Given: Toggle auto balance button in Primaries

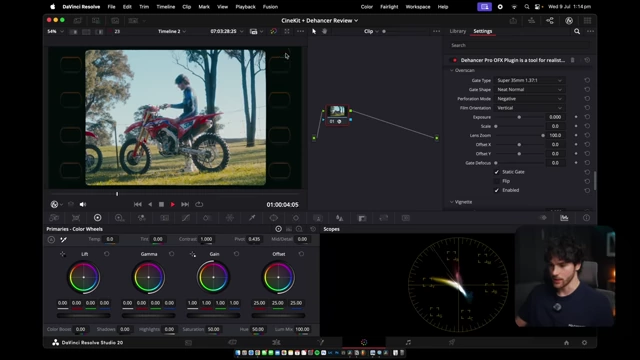Looking at the screenshot, I should click(x=51, y=240).
